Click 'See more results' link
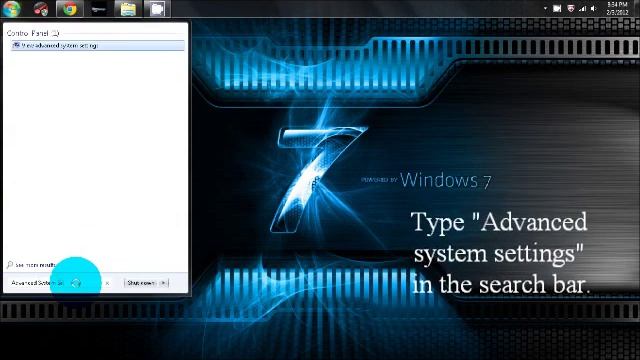 tap(35, 265)
